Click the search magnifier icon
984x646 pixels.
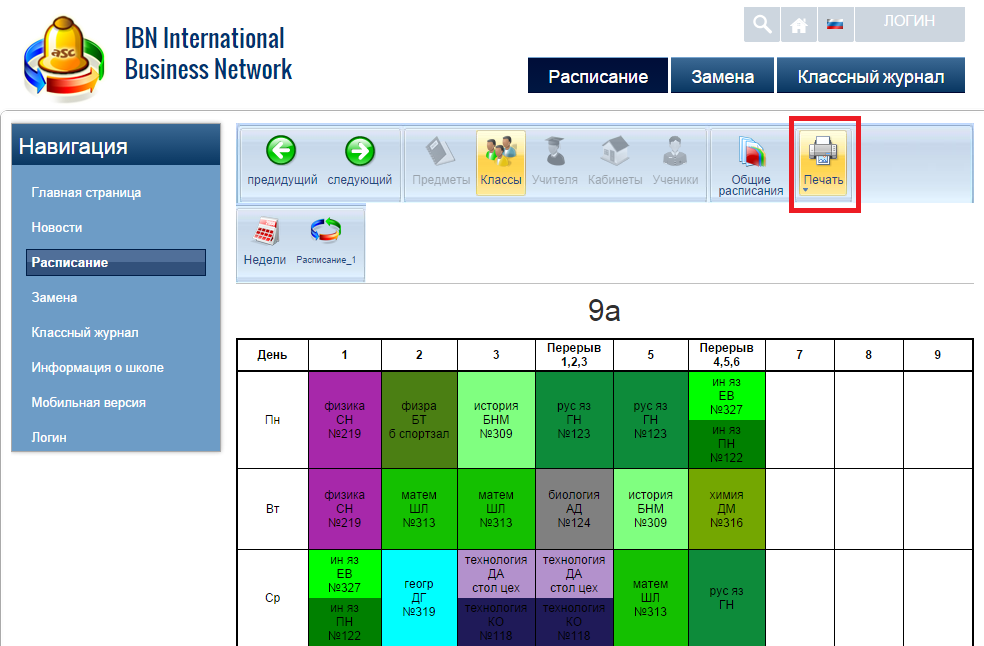(762, 25)
